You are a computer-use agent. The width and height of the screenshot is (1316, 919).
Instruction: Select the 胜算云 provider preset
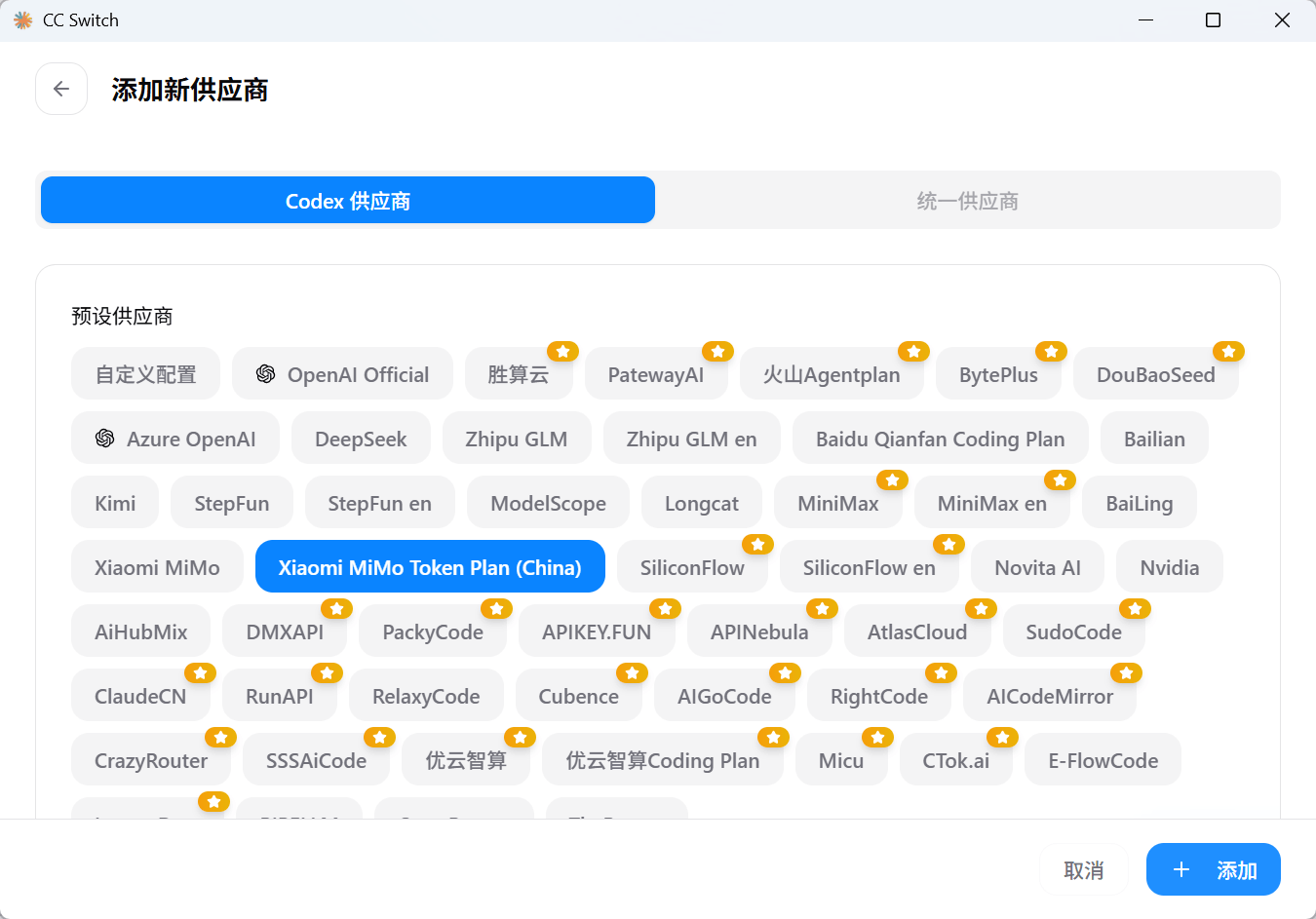[x=519, y=374]
